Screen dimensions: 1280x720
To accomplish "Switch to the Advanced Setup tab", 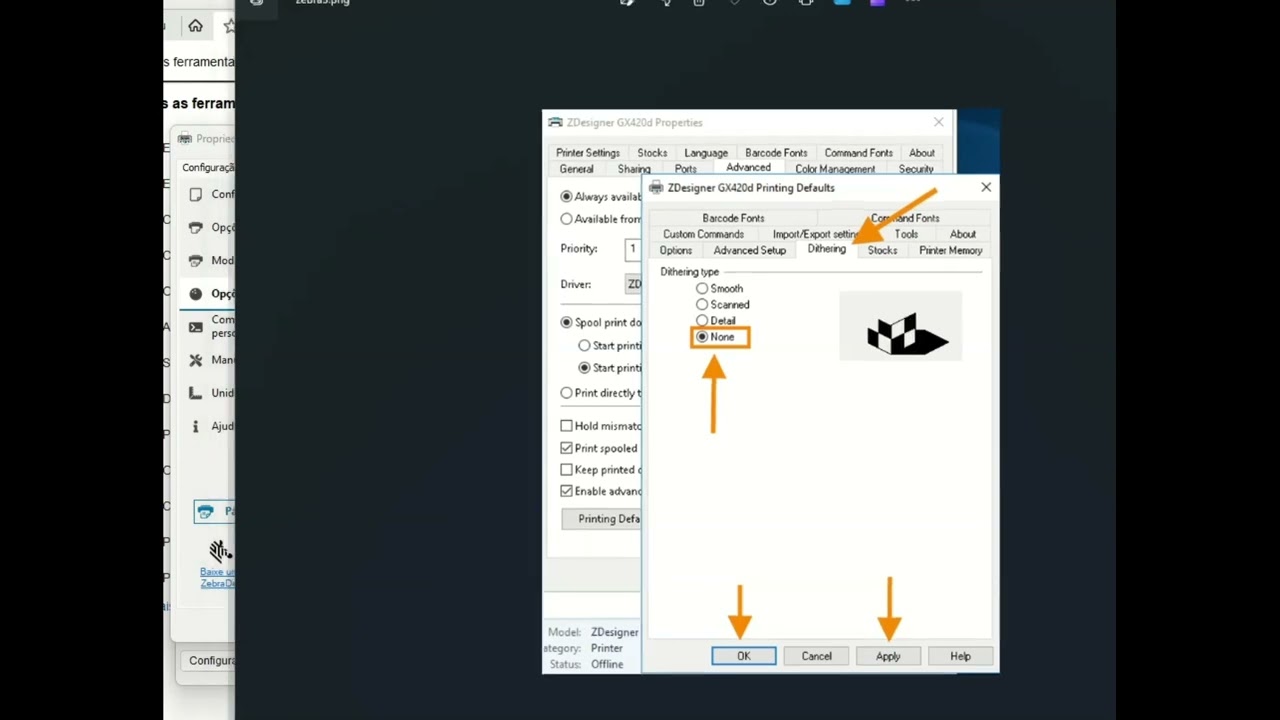I will (749, 250).
